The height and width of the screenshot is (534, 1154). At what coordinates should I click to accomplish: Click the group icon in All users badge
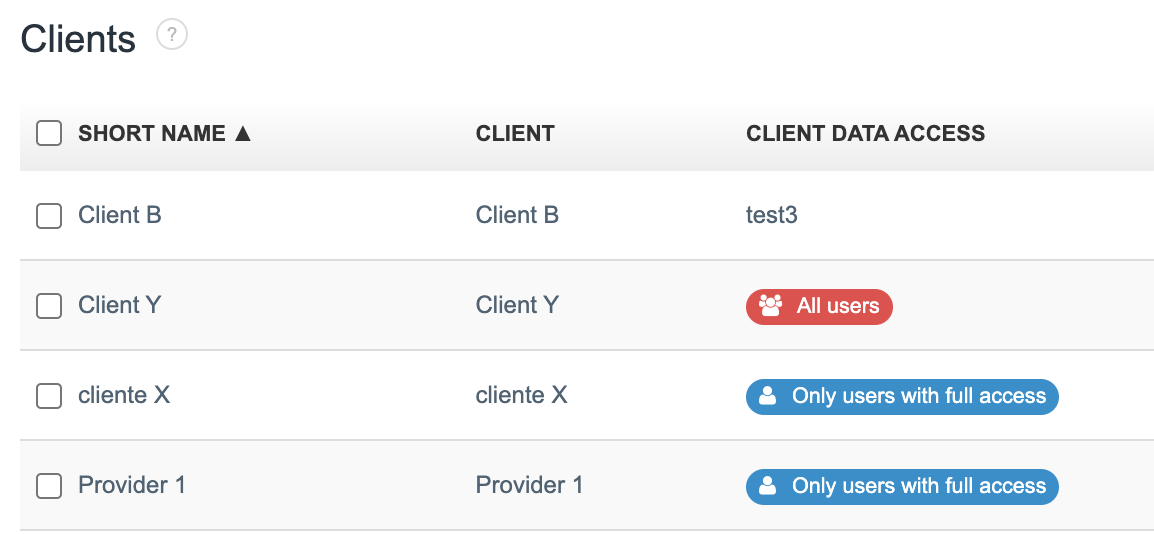click(x=770, y=306)
